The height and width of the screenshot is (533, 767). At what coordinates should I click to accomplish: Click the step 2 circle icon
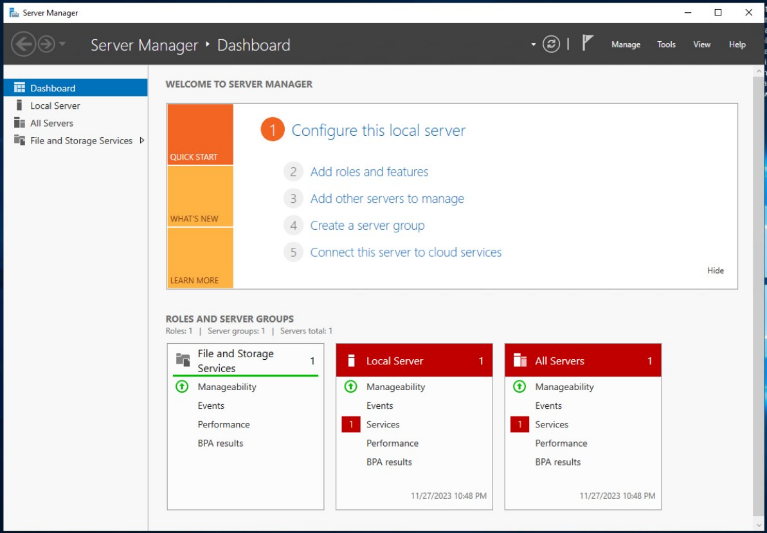pos(293,172)
